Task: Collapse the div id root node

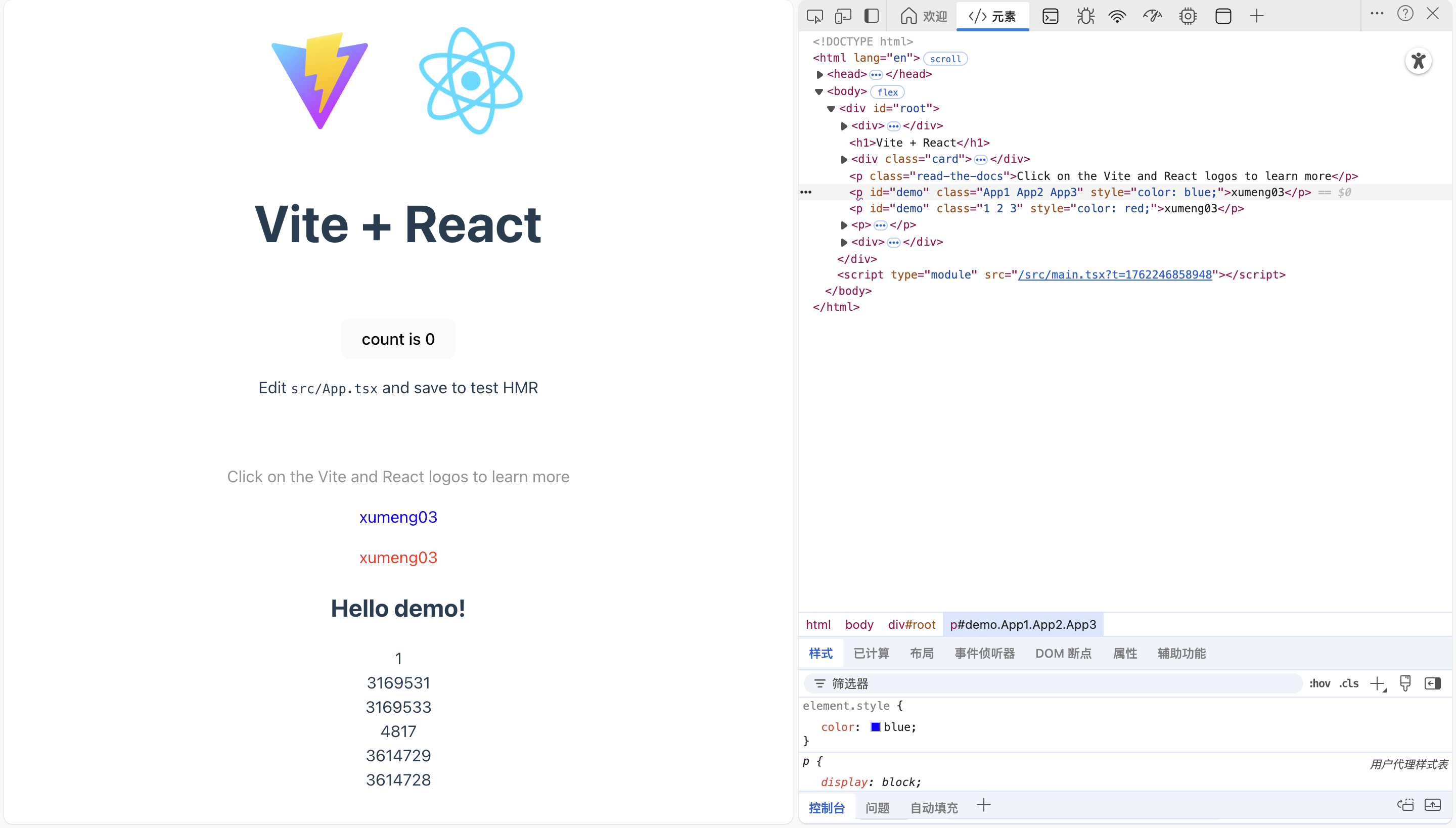Action: tap(831, 109)
